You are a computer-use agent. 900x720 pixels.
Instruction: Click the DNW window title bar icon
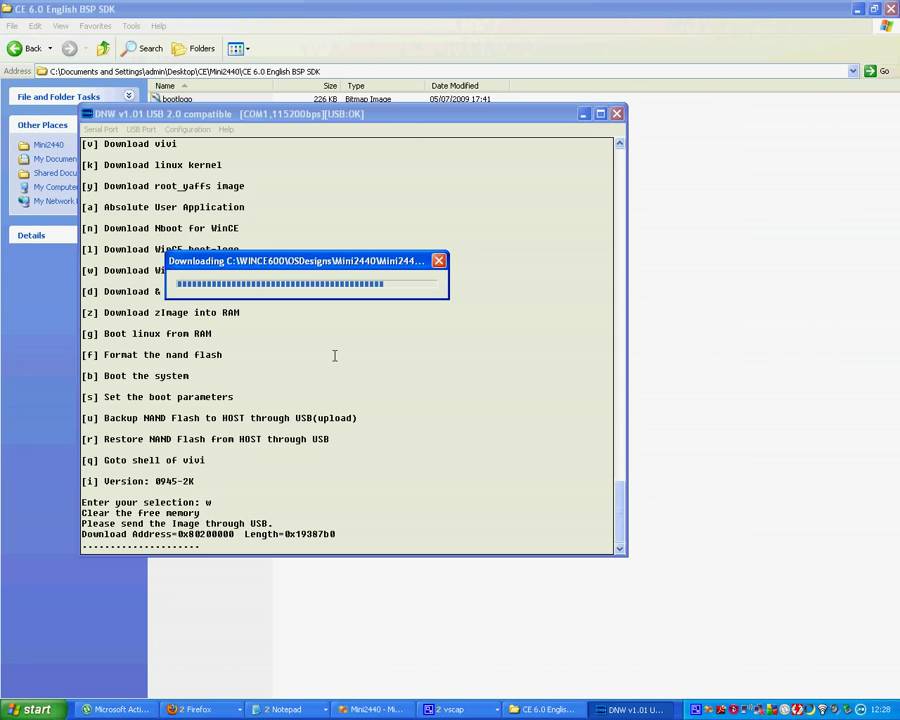coord(87,114)
